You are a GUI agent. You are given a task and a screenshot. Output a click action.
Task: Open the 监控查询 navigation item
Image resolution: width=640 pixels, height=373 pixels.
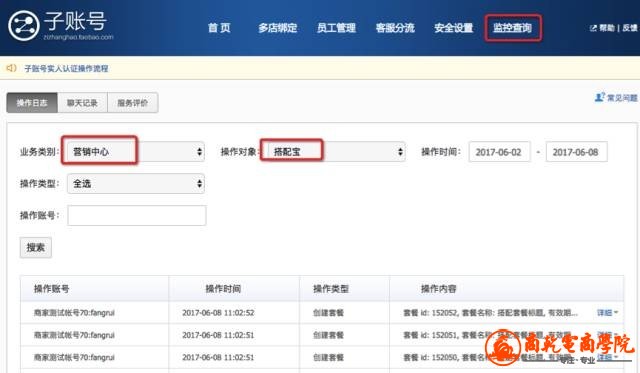[513, 28]
